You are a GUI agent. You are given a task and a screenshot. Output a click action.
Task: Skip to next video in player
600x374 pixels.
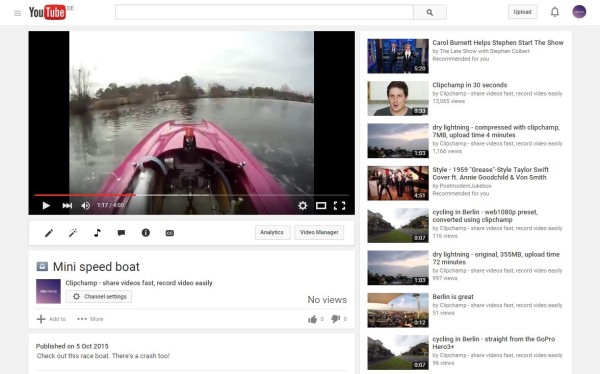click(x=67, y=206)
